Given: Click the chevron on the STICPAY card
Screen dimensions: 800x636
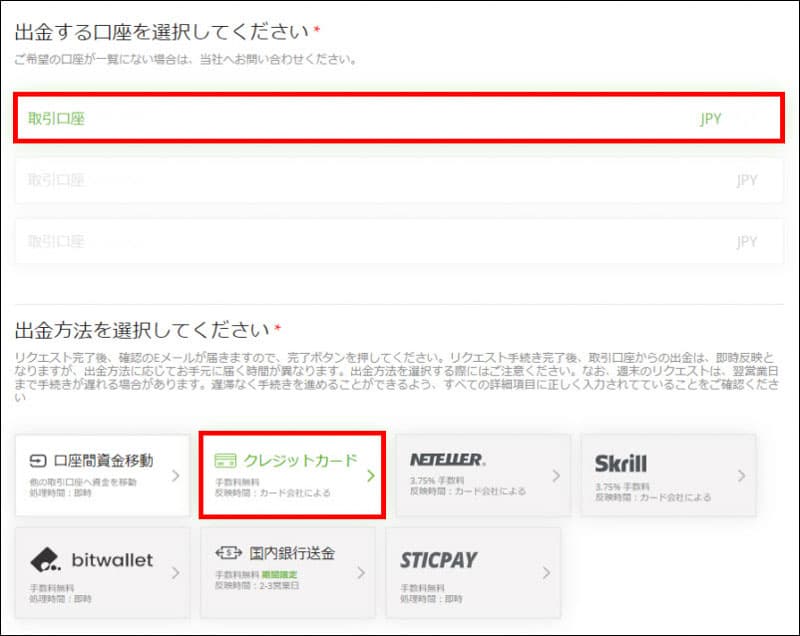Looking at the screenshot, I should click(x=546, y=573).
